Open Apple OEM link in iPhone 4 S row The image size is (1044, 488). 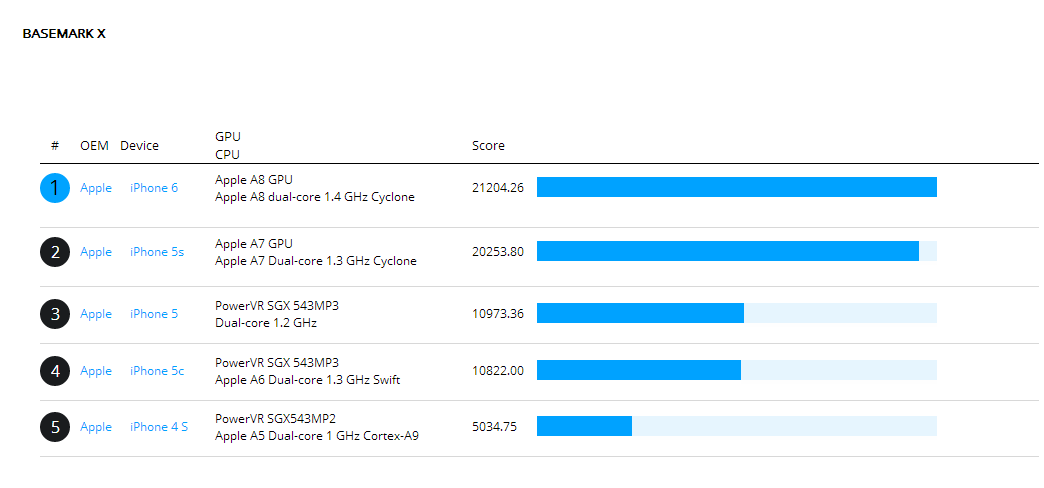(x=96, y=427)
